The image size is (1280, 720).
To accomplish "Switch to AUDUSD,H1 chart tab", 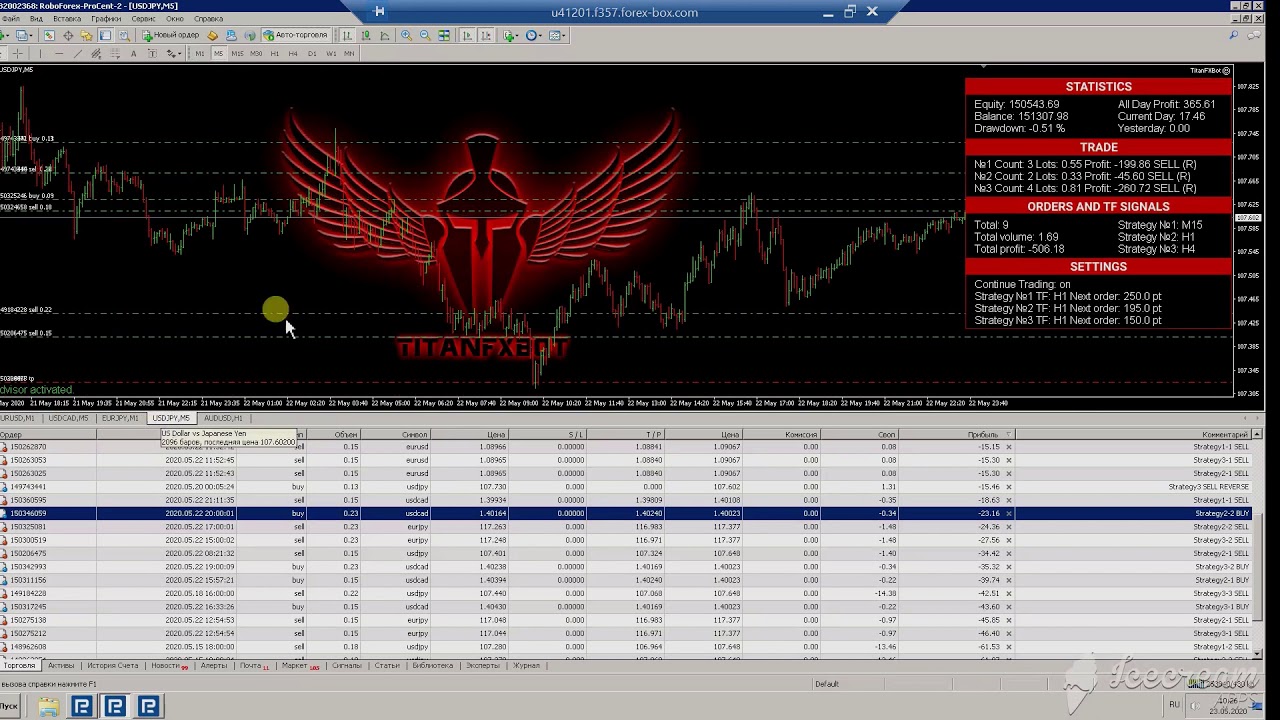I will 223,418.
